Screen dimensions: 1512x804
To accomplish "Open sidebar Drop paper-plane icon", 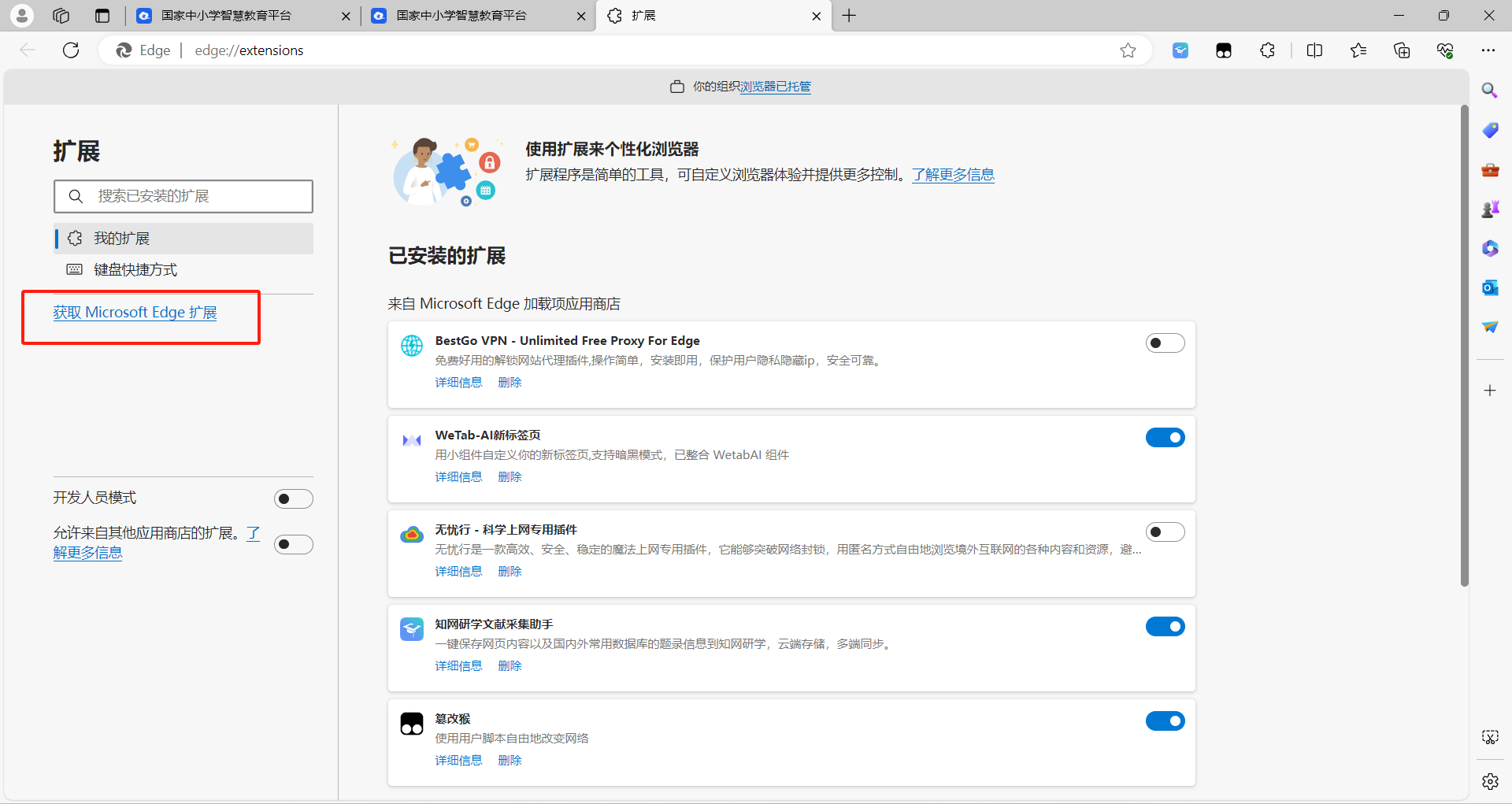I will pyautogui.click(x=1490, y=327).
